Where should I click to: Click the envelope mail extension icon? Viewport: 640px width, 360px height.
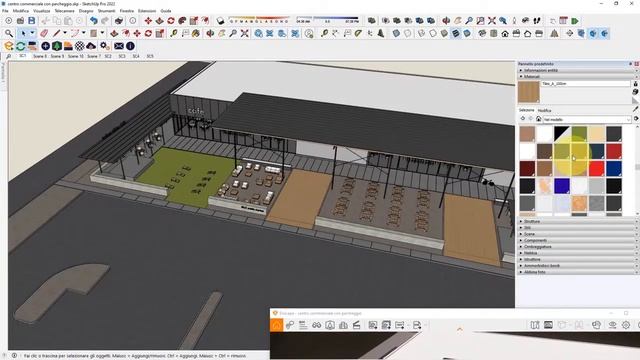tap(119, 46)
